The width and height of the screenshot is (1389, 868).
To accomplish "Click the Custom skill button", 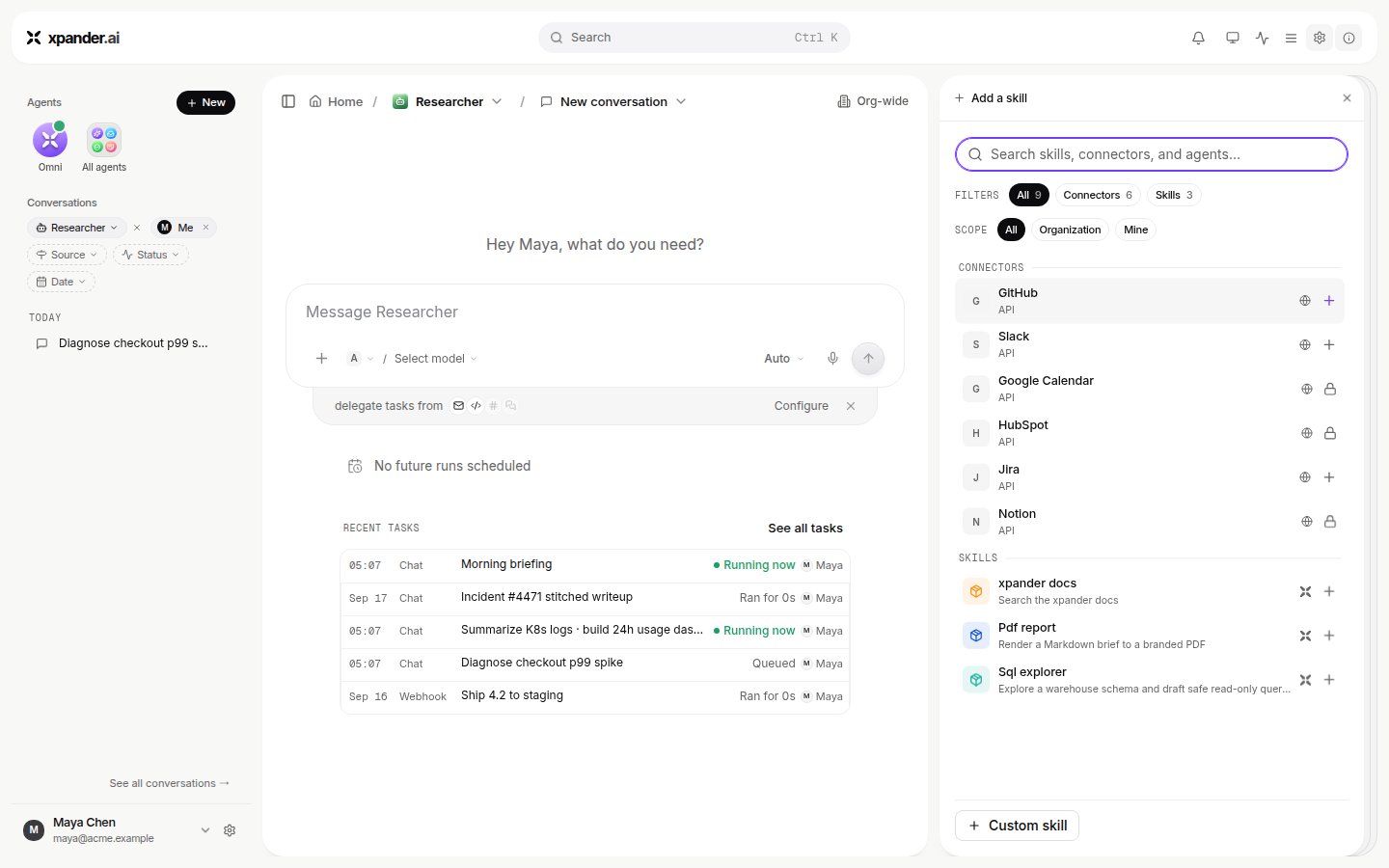I will tap(1017, 826).
